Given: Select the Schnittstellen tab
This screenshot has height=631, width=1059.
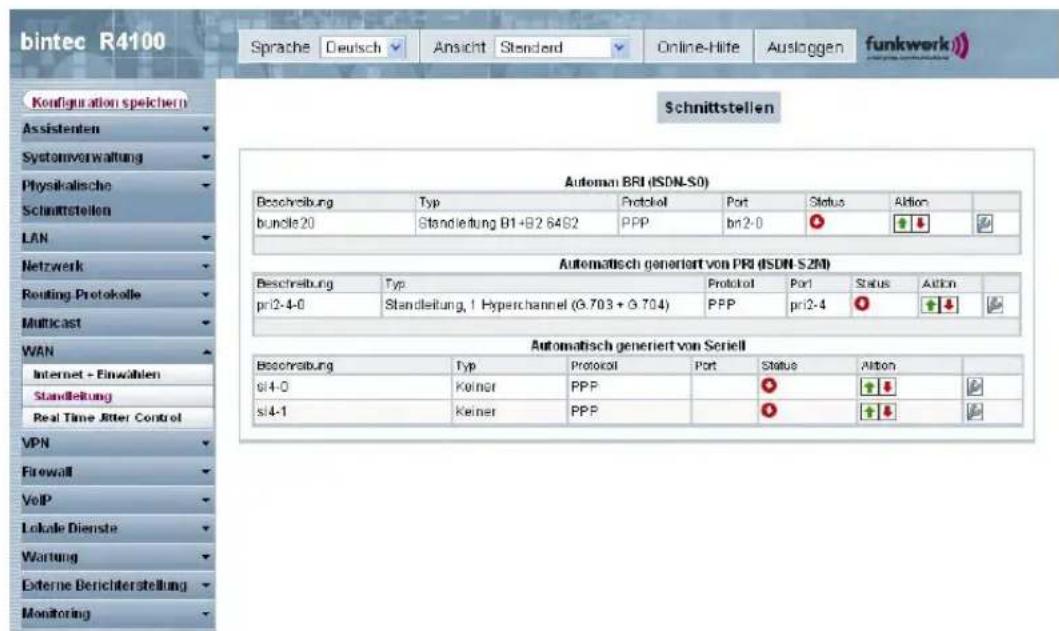Looking at the screenshot, I should pos(719,107).
